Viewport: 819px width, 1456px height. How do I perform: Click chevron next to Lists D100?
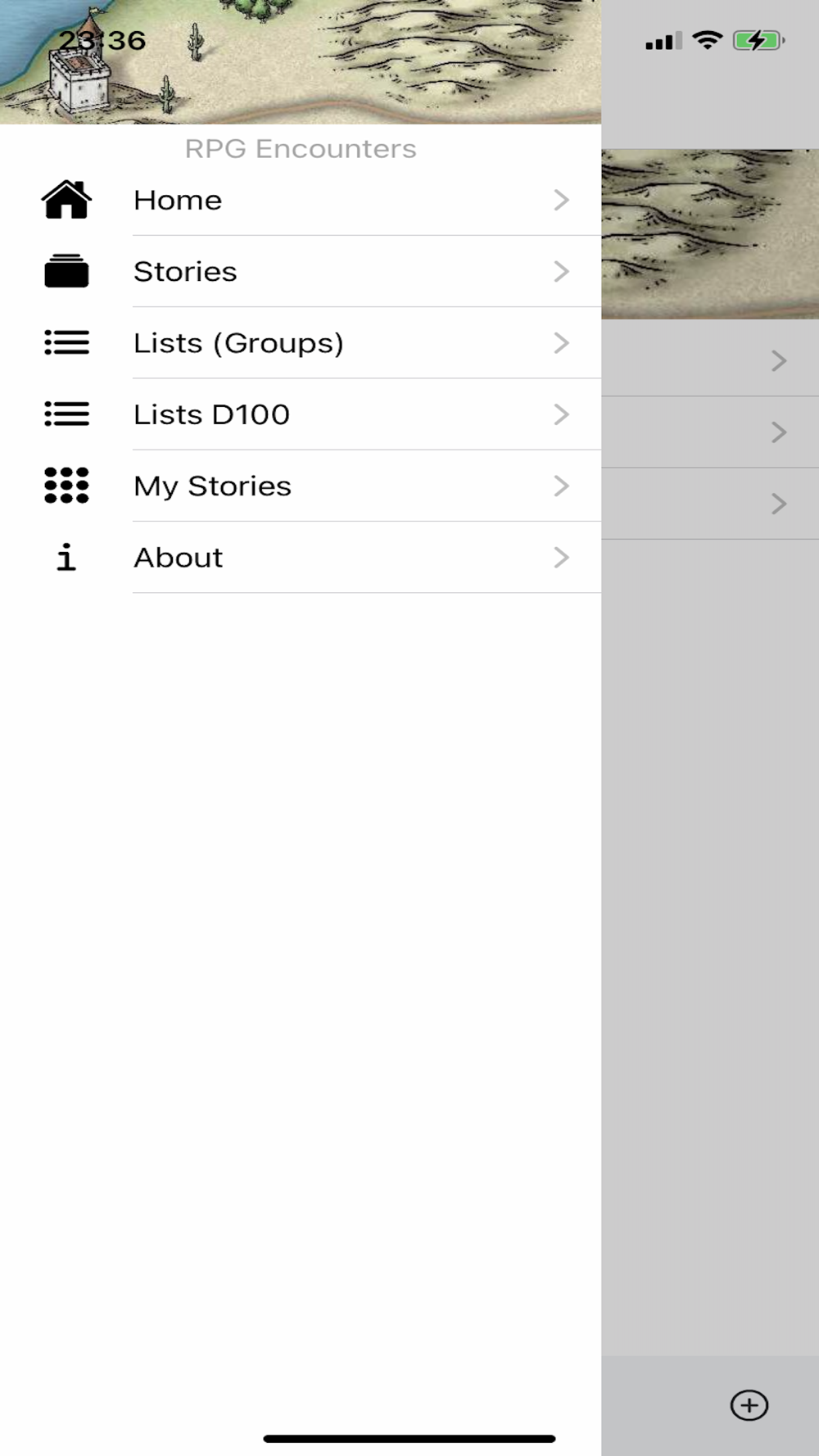[x=561, y=414]
